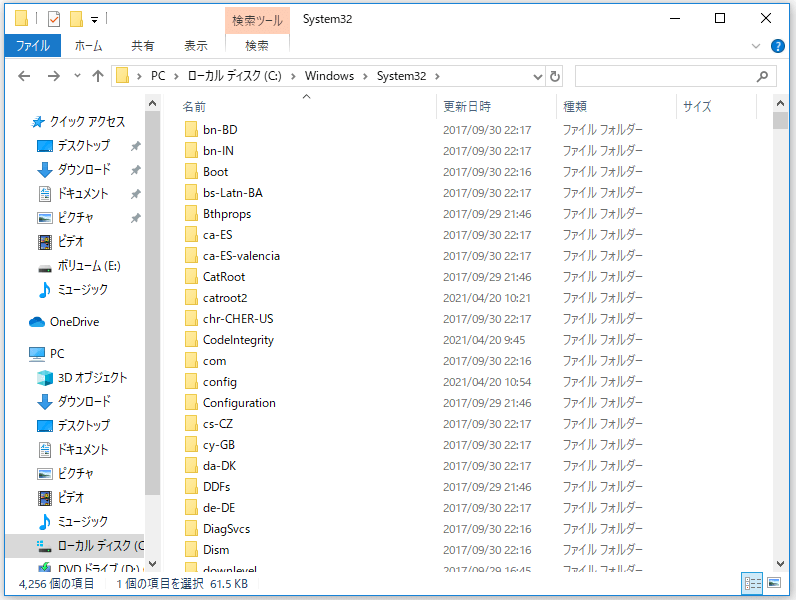This screenshot has height=600, width=796.
Task: Select 3D オブジェクト in navigation pane
Action: (90, 378)
